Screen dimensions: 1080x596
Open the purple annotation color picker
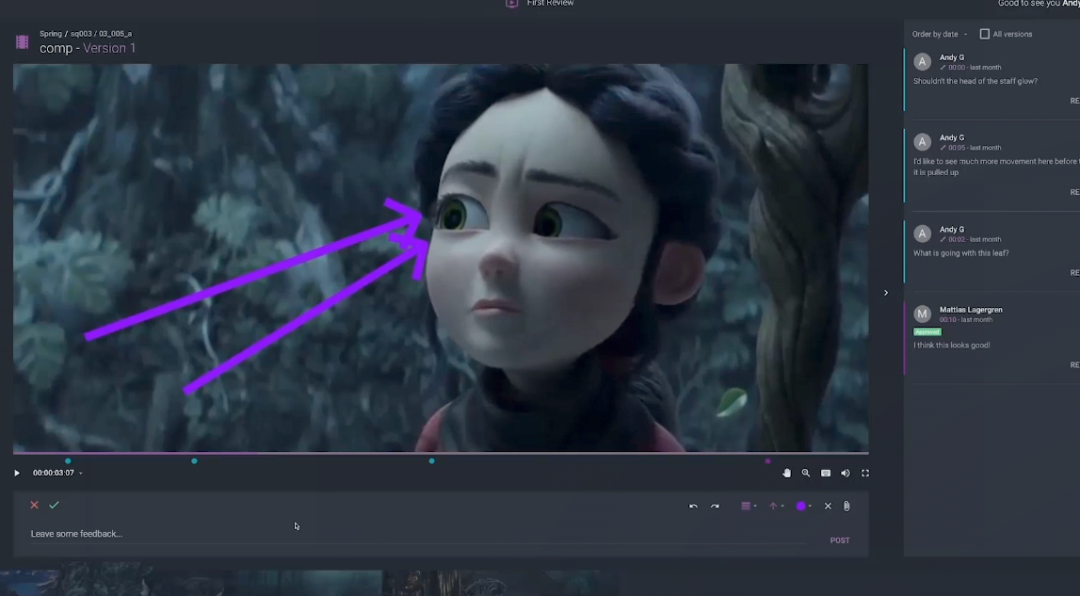pos(804,506)
